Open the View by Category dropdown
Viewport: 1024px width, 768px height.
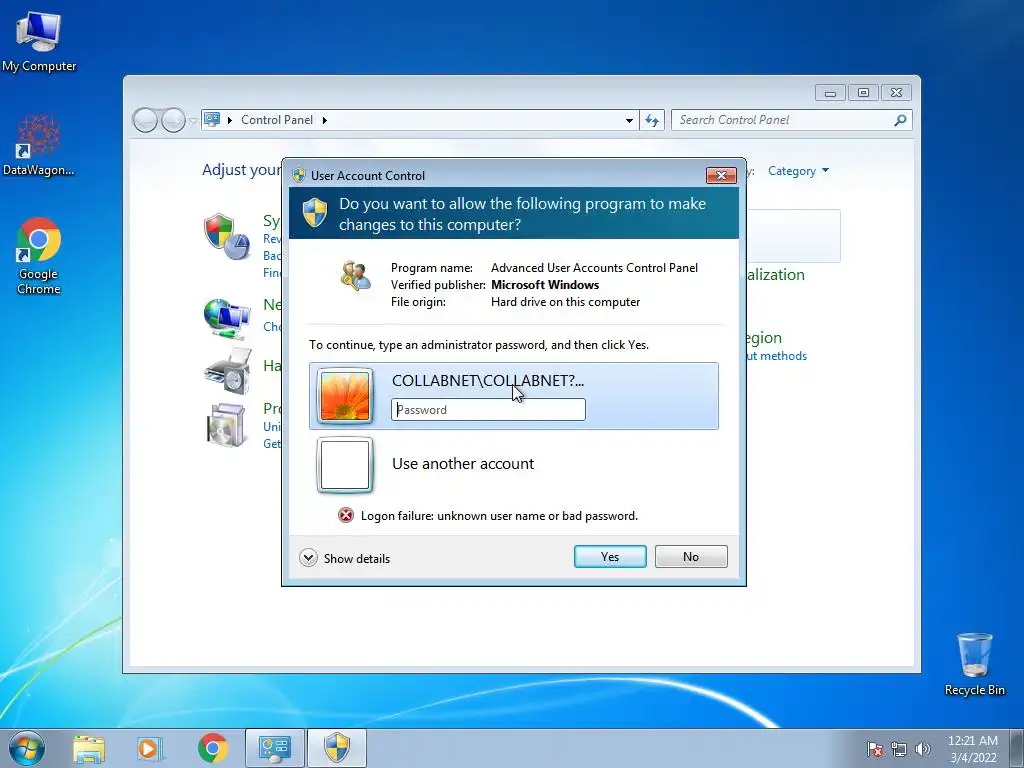[x=798, y=171]
